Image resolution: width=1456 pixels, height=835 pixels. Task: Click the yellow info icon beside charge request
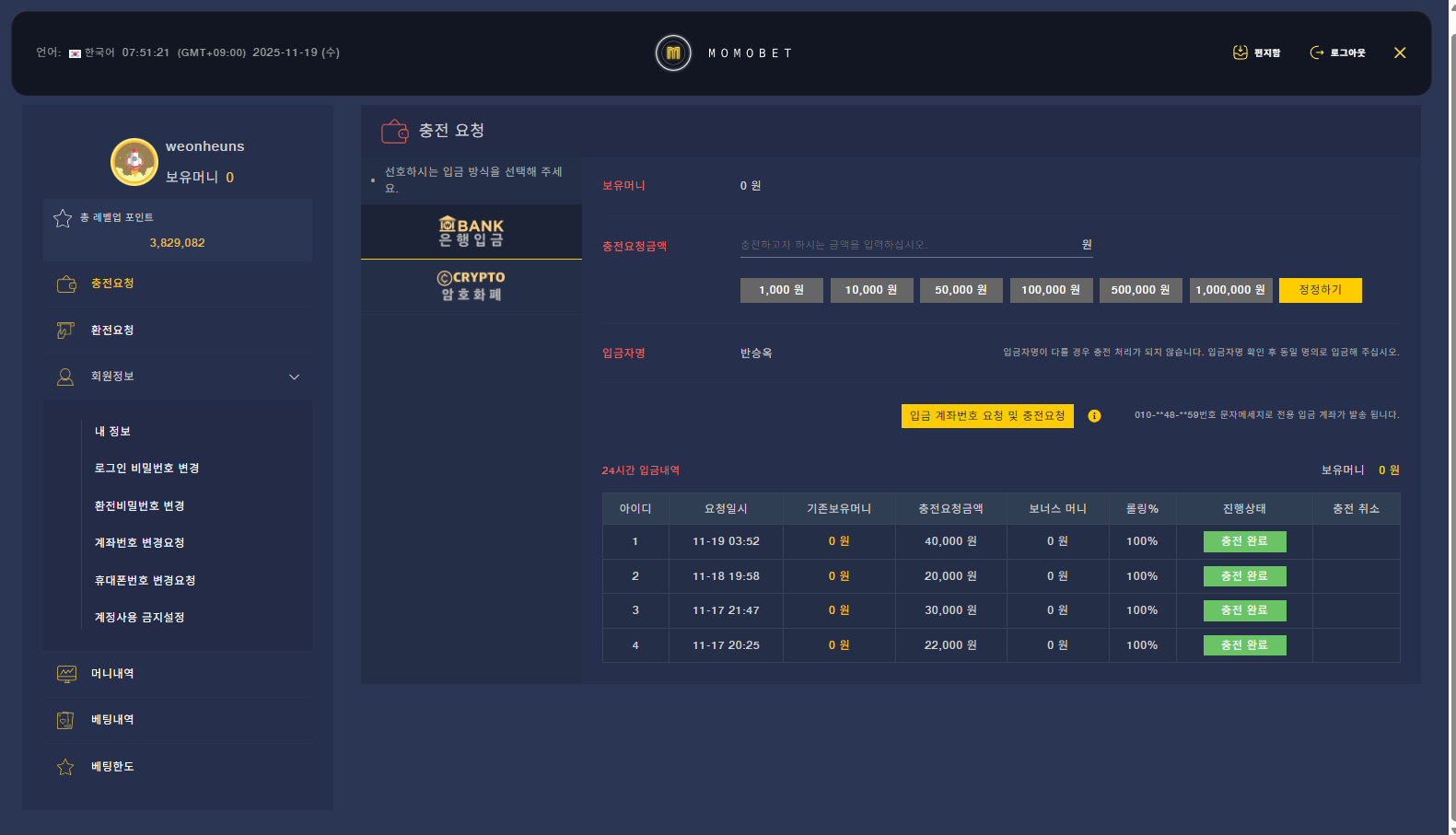point(1094,416)
